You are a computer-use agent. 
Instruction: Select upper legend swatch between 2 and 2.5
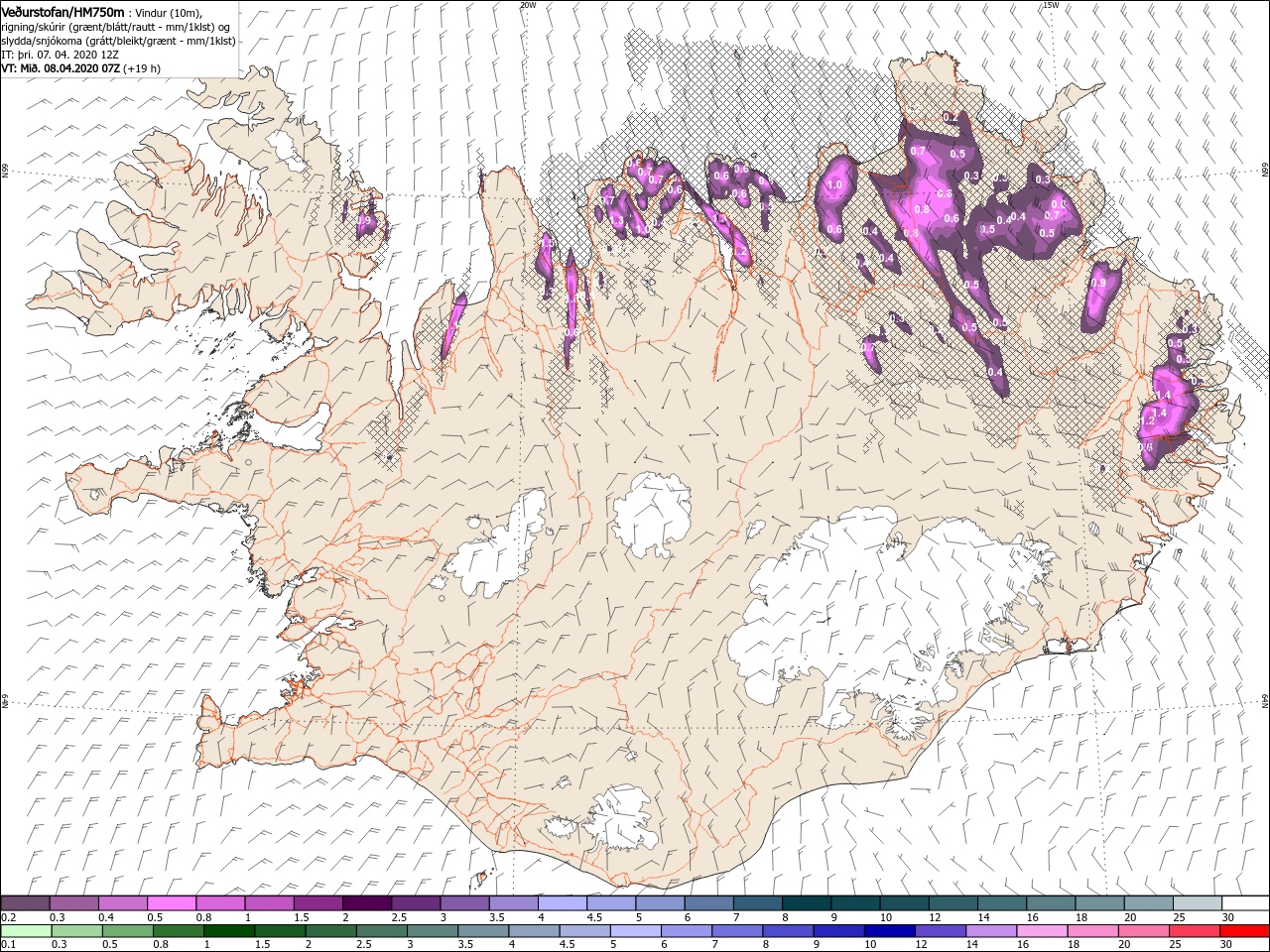coord(367,903)
